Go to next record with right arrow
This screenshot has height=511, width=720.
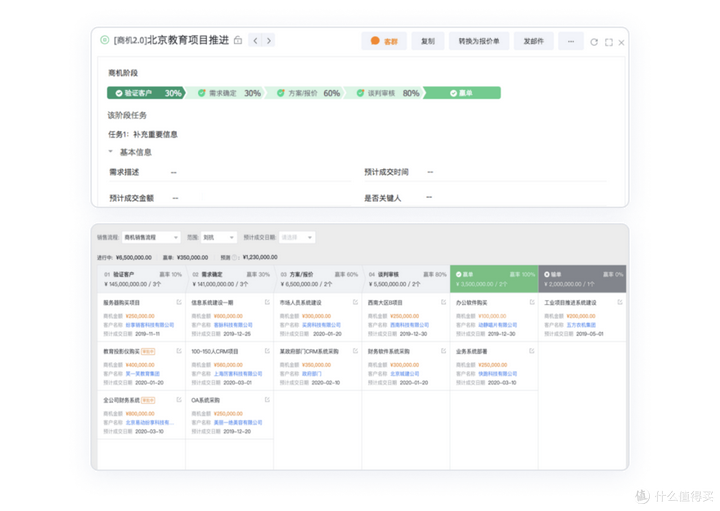tap(269, 40)
